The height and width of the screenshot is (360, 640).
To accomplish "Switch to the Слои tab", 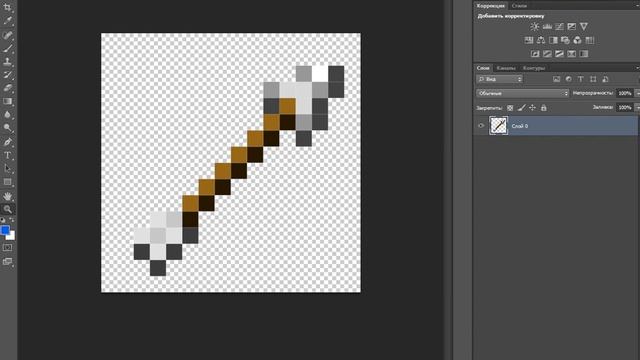I will click(x=483, y=68).
